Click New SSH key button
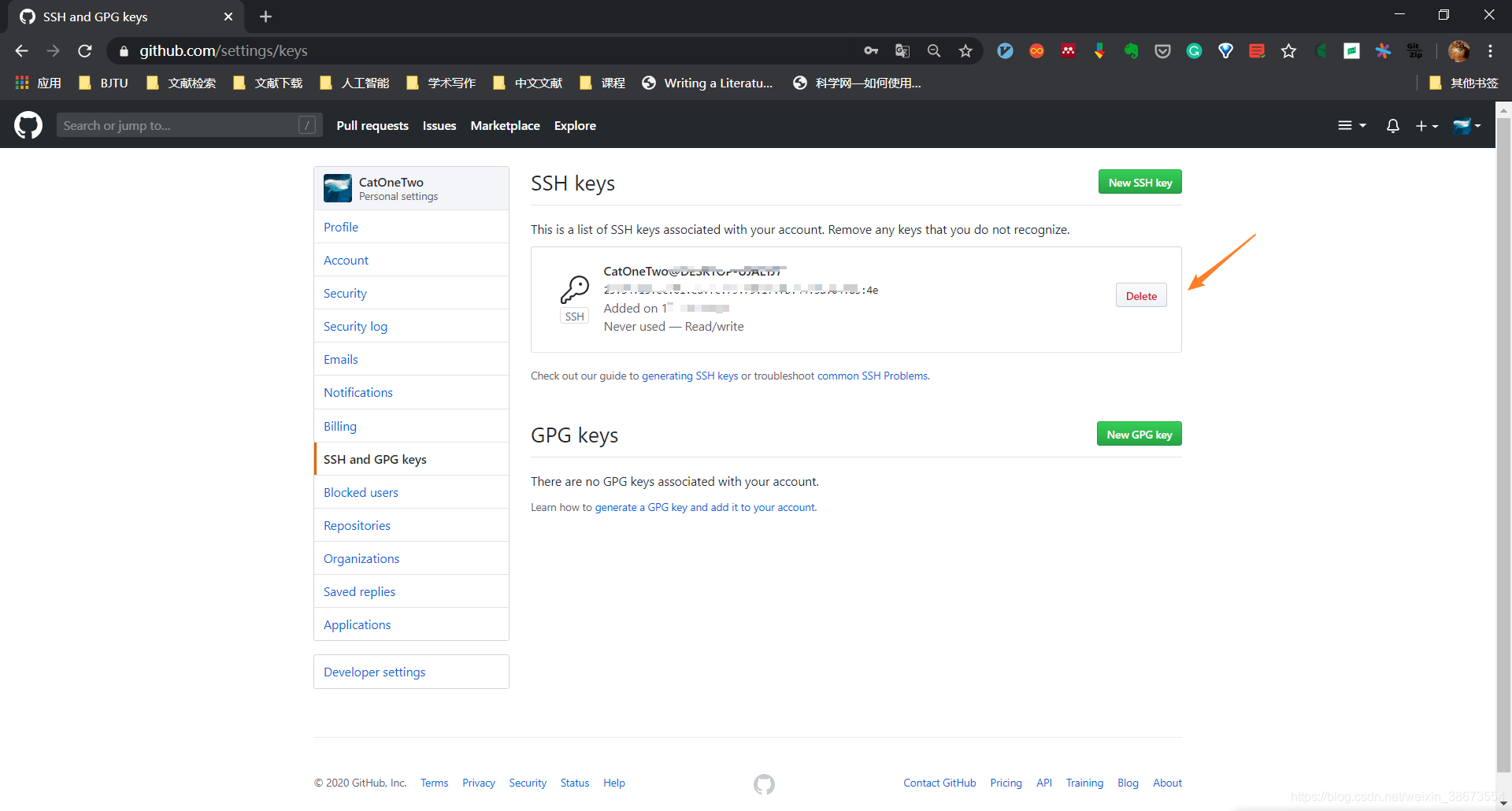The width and height of the screenshot is (1512, 811). click(x=1140, y=182)
